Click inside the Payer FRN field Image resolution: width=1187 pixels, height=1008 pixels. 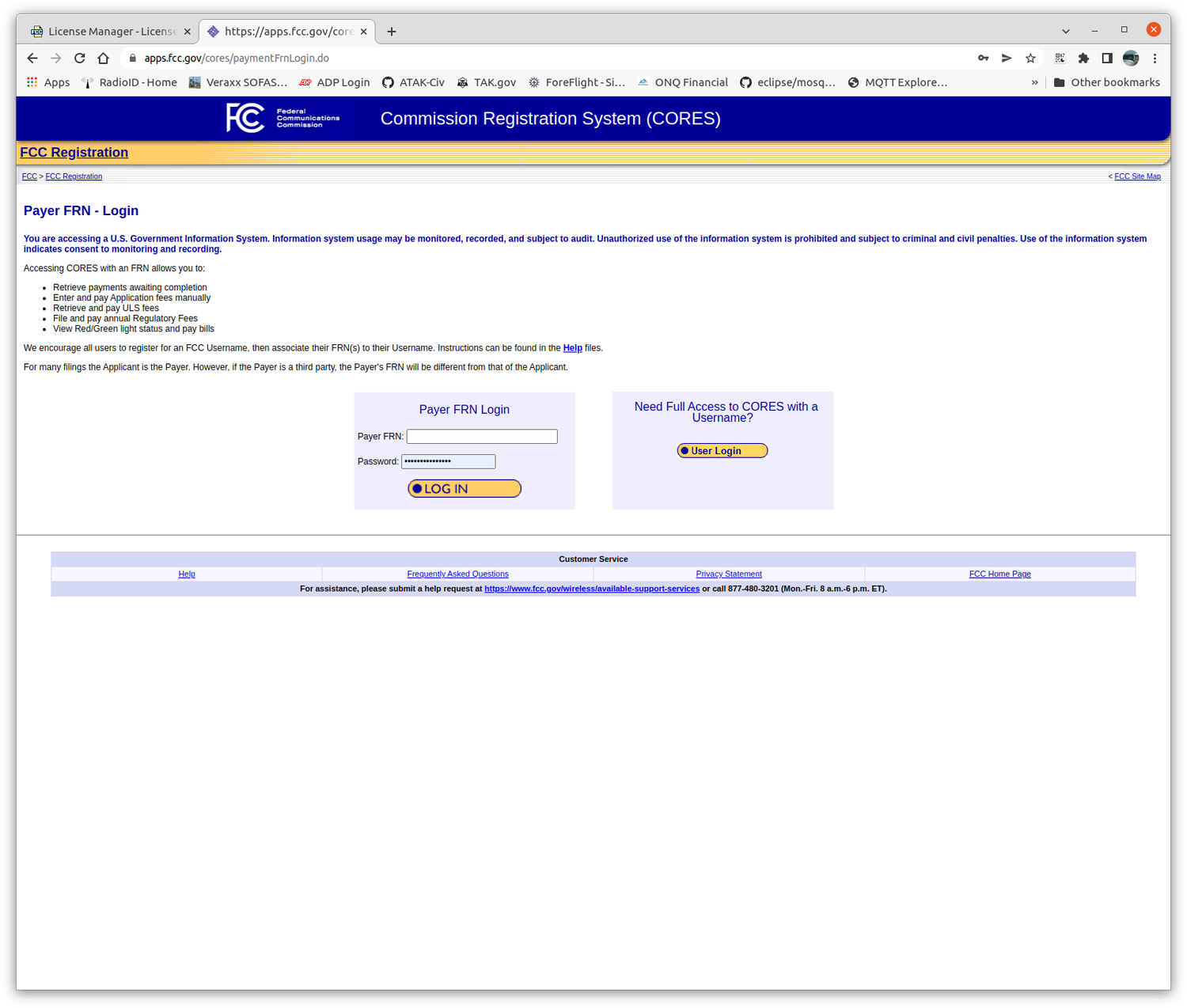click(x=481, y=436)
